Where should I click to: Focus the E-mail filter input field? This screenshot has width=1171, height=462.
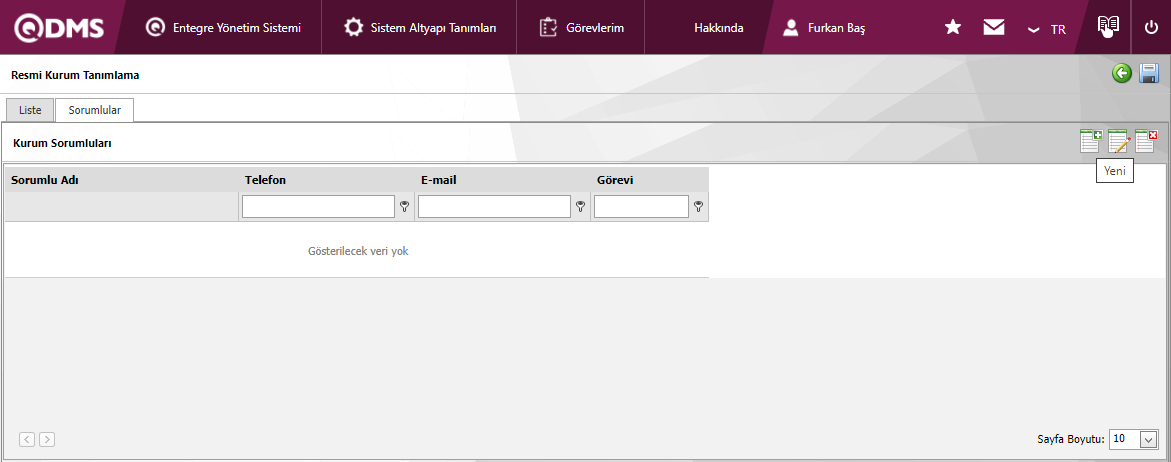pyautogui.click(x=494, y=207)
